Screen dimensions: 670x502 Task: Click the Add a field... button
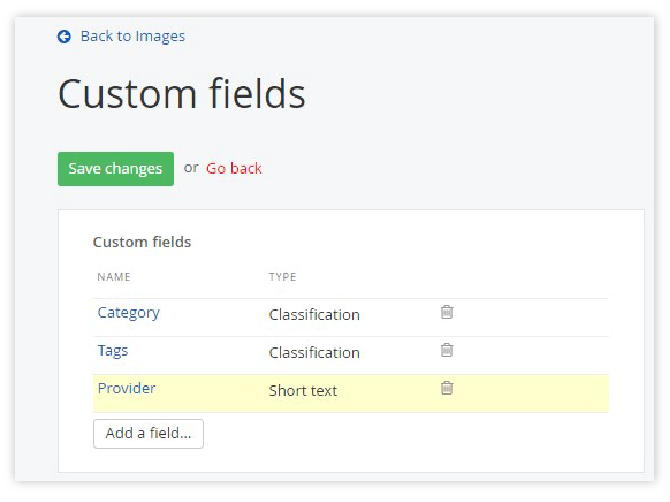coord(148,434)
